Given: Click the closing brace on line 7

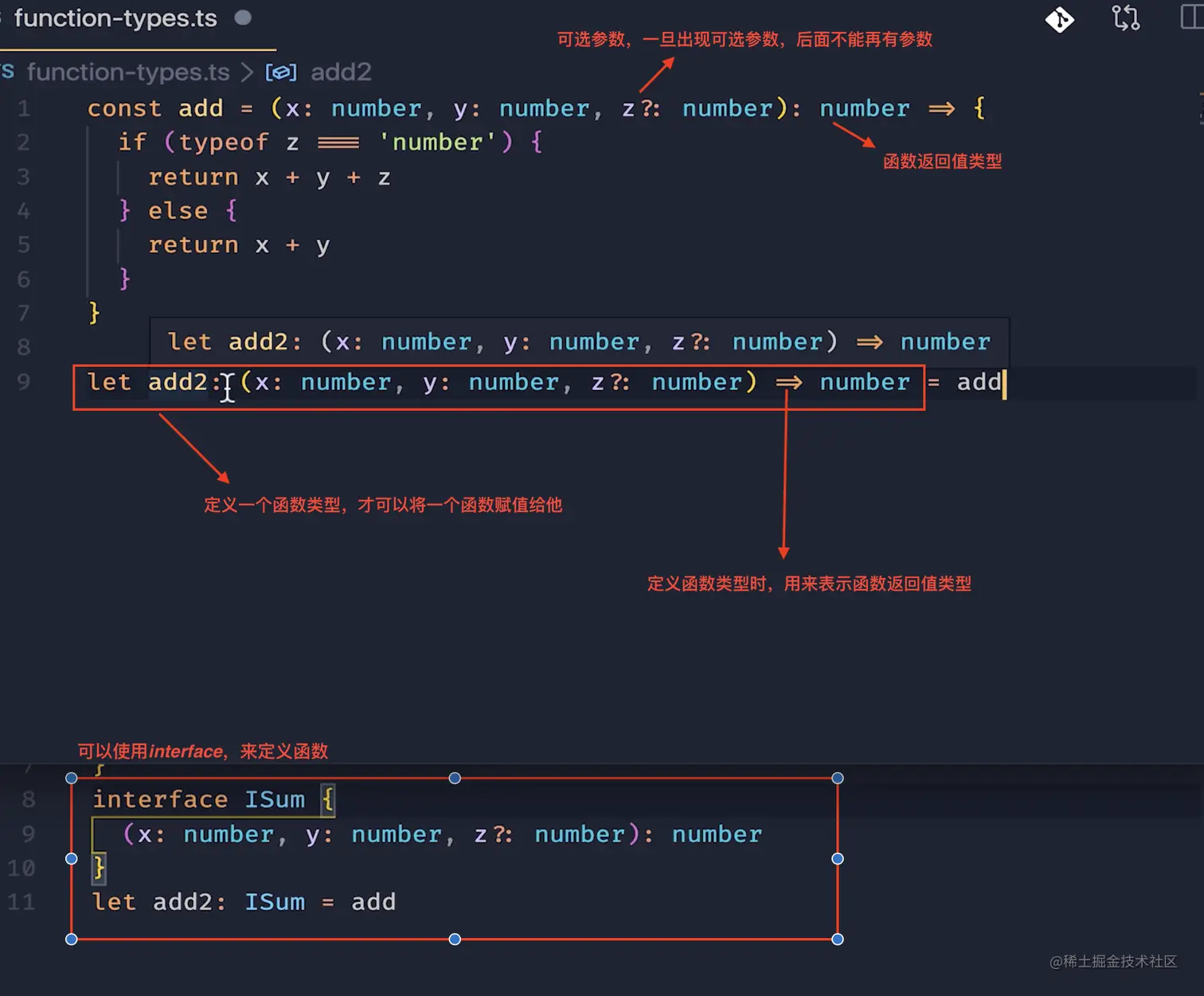Looking at the screenshot, I should pyautogui.click(x=94, y=313).
